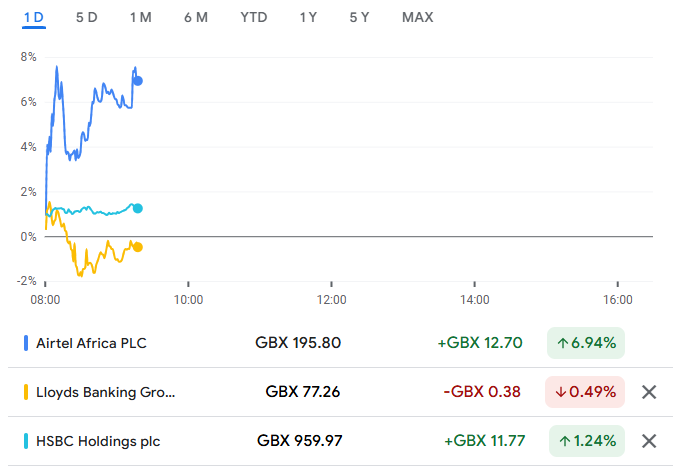Open HSBC Holdings plc stock row
The image size is (675, 470).
(x=340, y=441)
